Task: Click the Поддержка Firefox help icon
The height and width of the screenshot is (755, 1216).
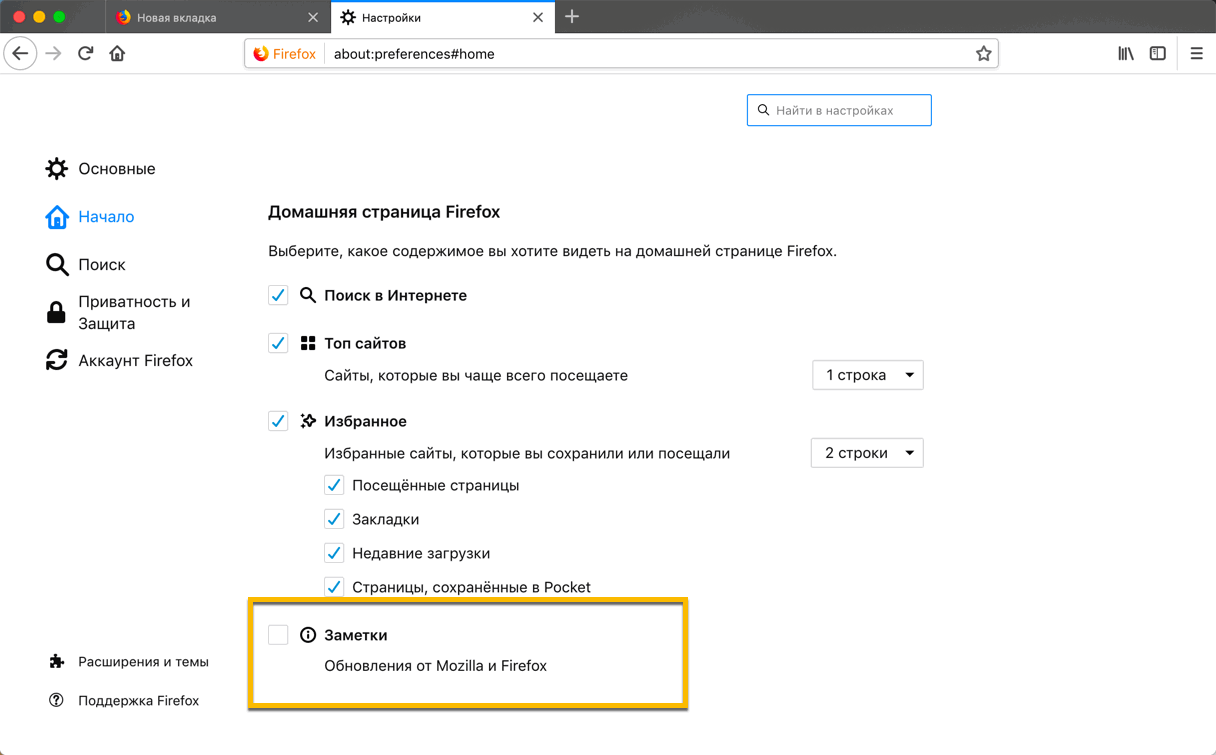Action: (x=57, y=700)
